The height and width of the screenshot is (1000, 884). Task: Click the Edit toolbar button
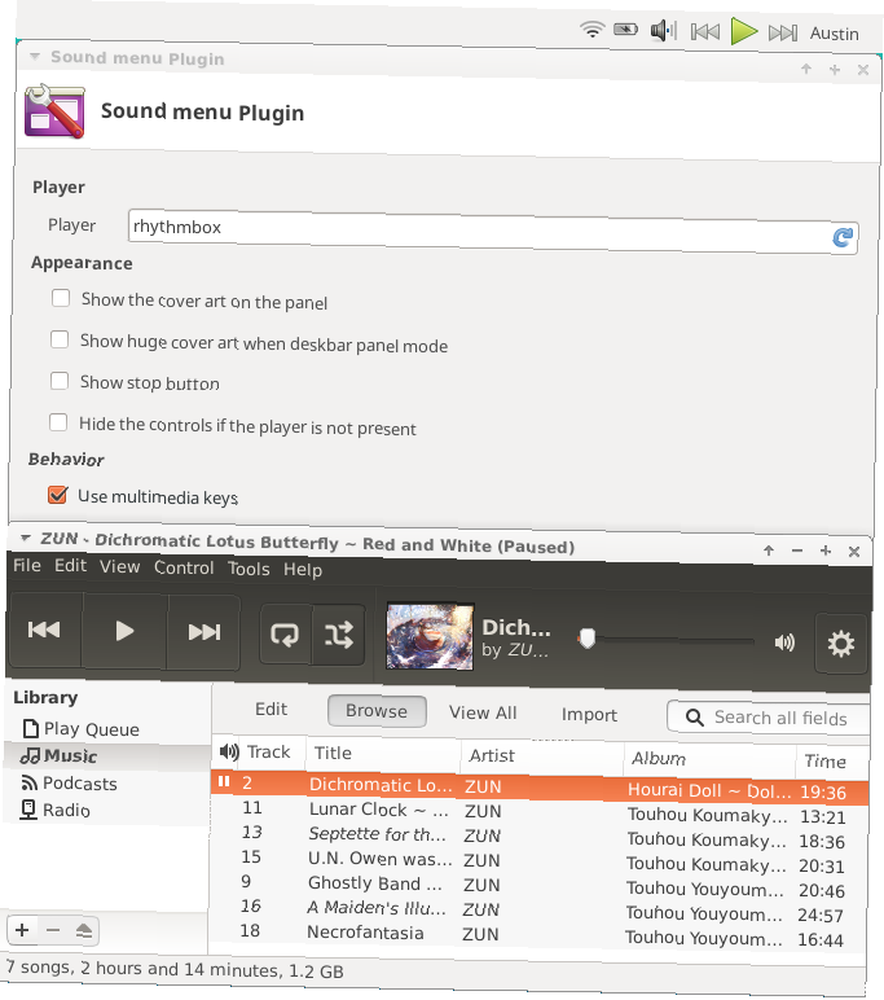tap(271, 709)
